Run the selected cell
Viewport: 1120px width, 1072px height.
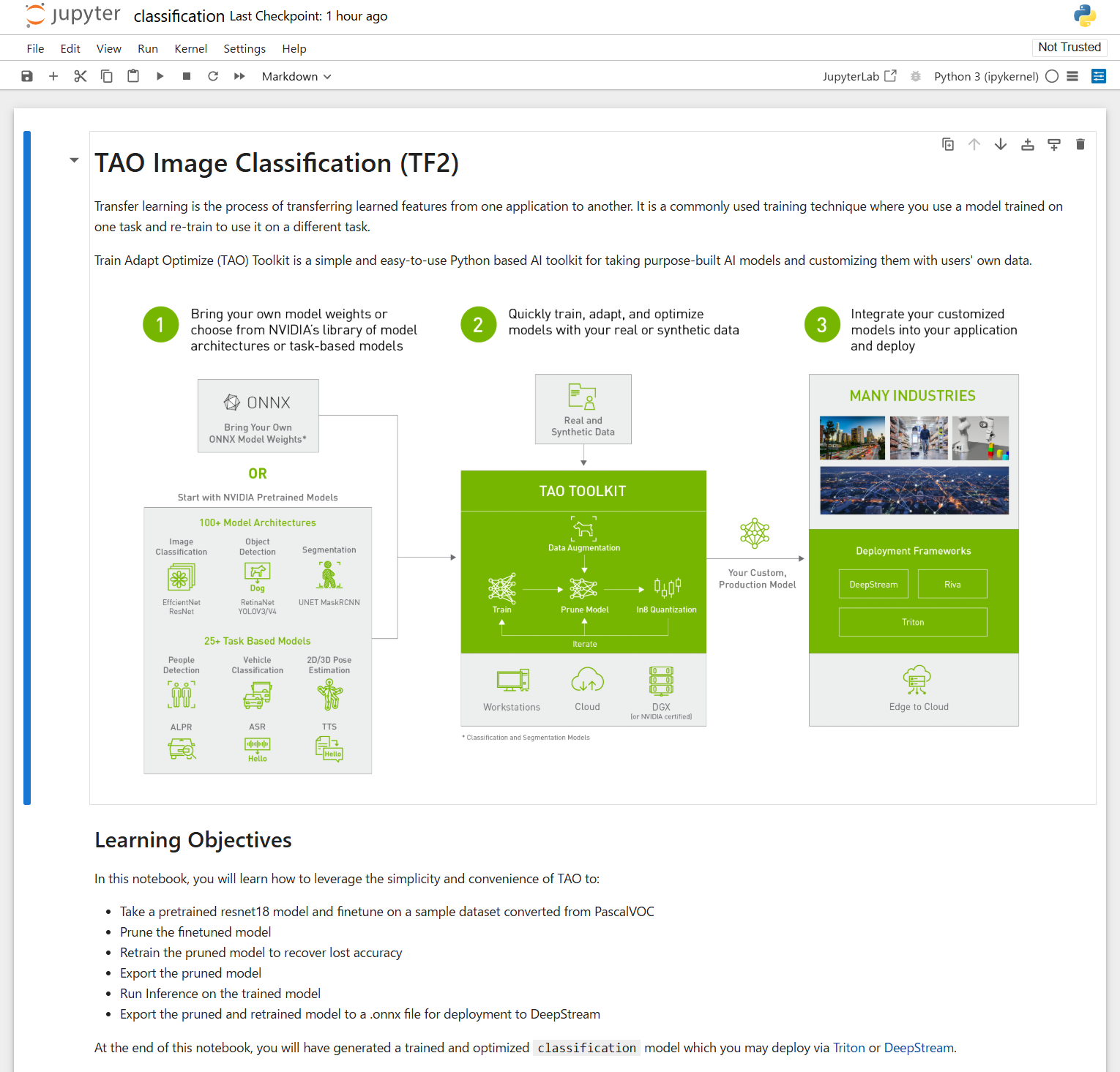pyautogui.click(x=160, y=76)
